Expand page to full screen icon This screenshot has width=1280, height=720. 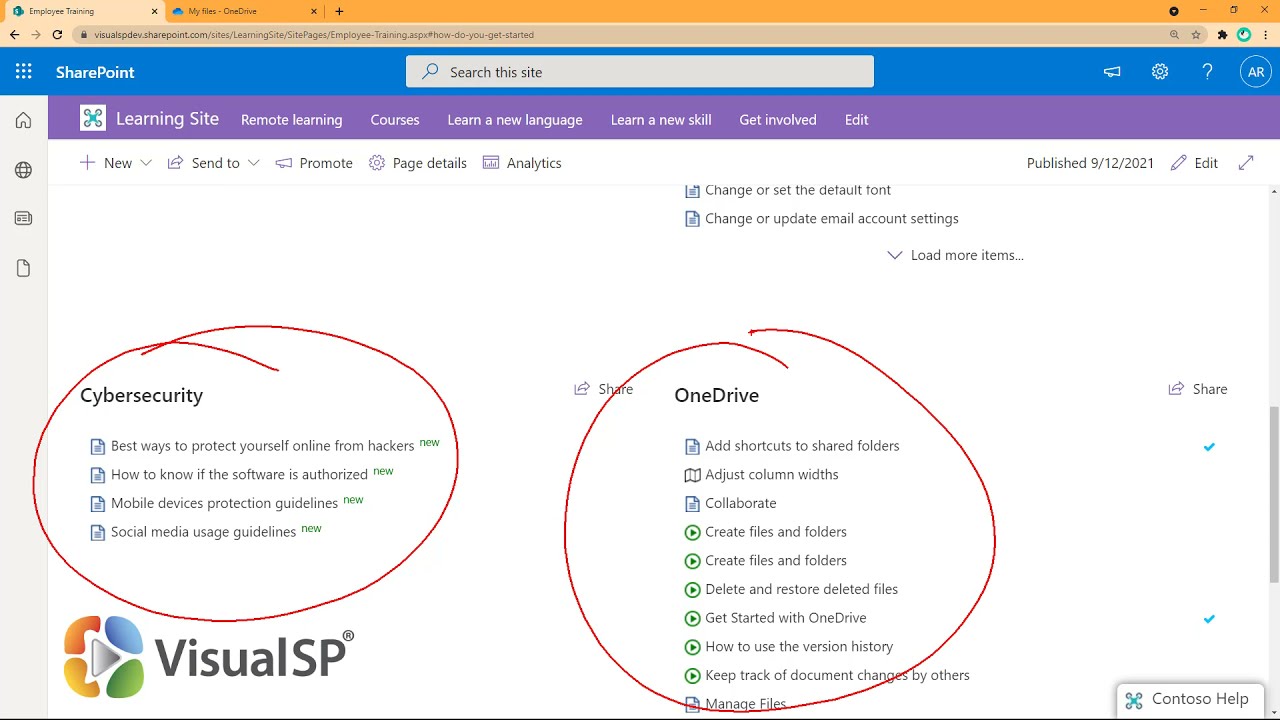click(1246, 162)
